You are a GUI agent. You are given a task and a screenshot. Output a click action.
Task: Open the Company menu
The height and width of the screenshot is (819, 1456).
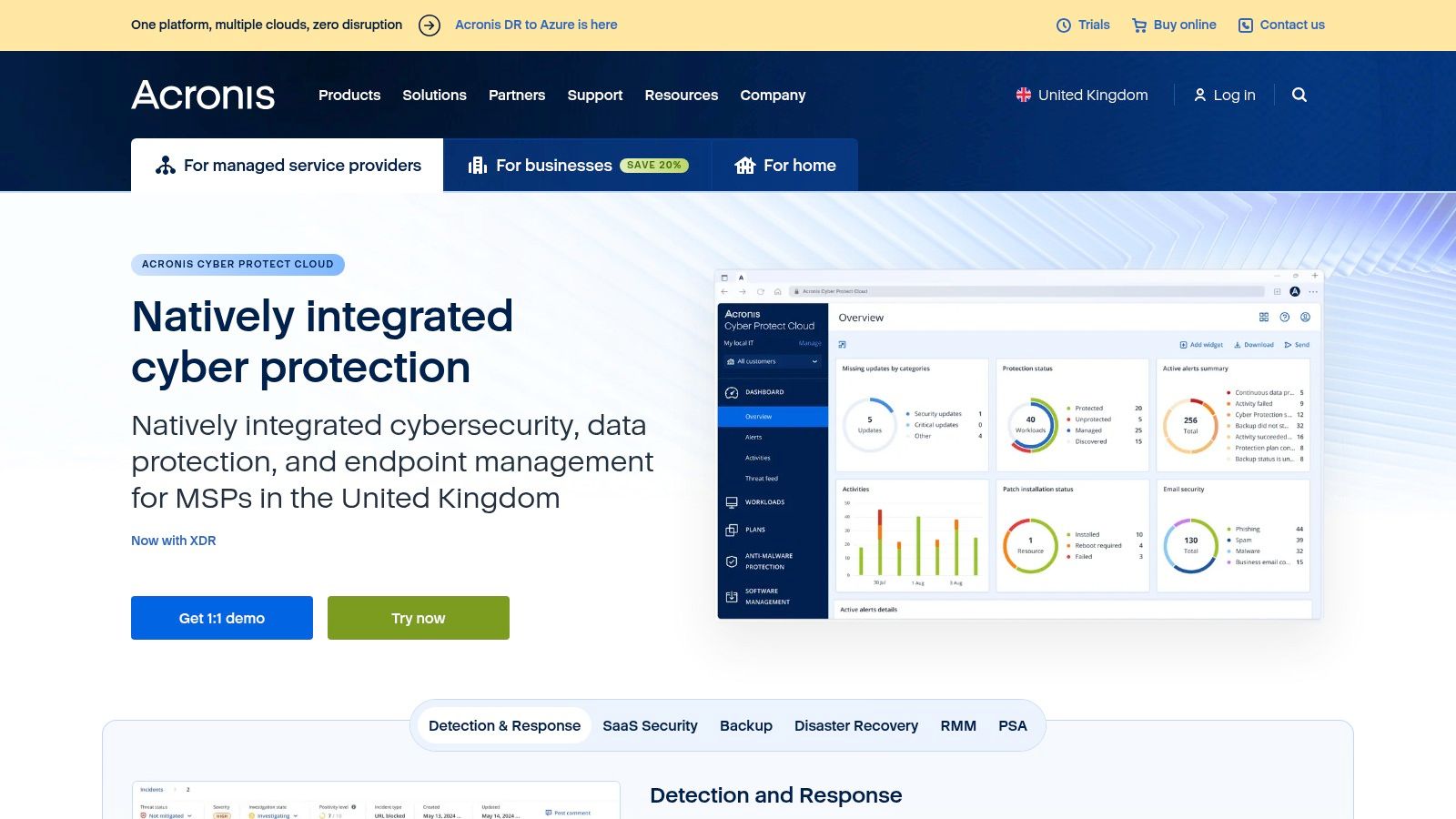tap(773, 95)
